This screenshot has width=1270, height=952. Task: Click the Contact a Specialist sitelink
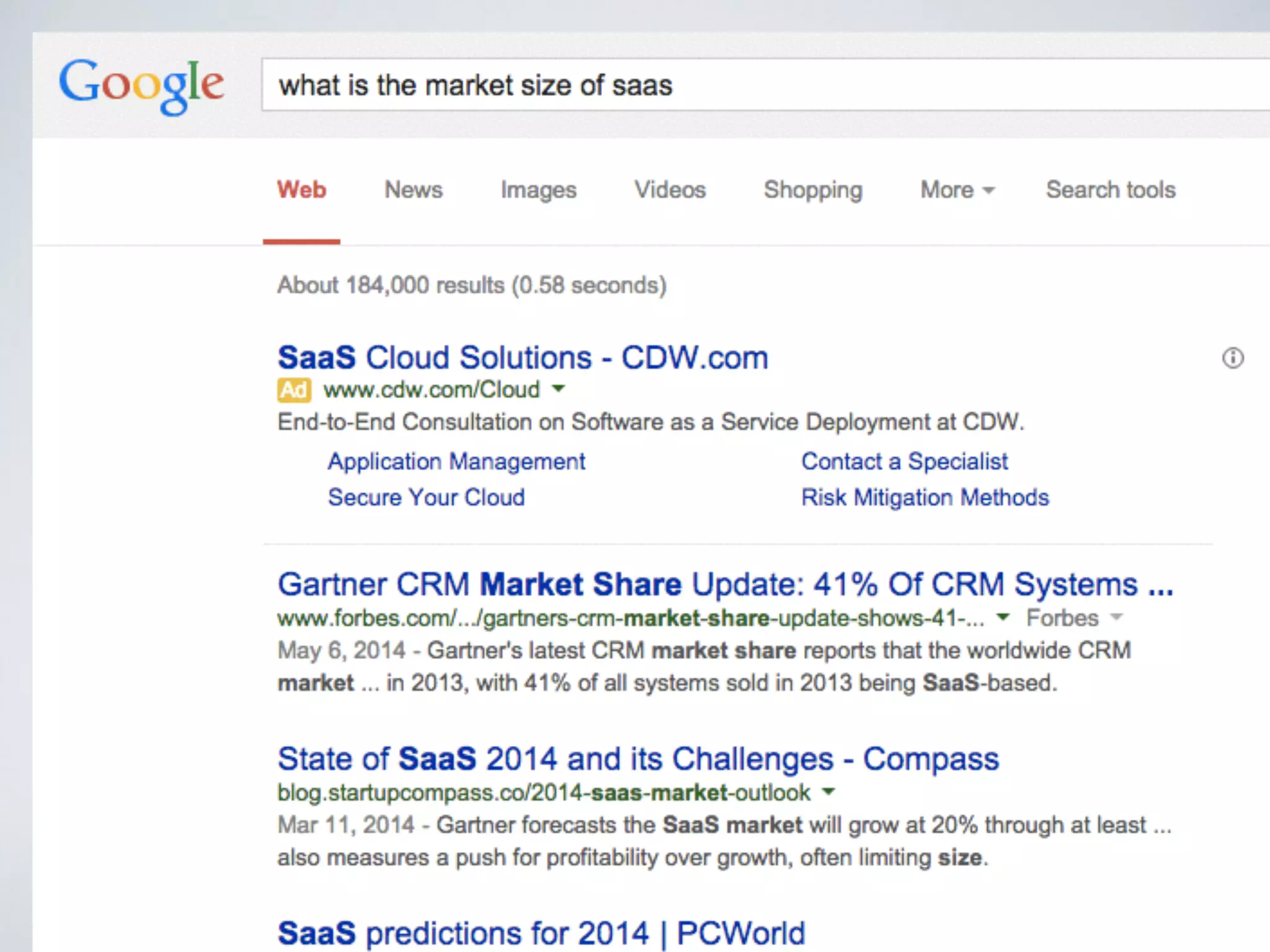(x=904, y=462)
